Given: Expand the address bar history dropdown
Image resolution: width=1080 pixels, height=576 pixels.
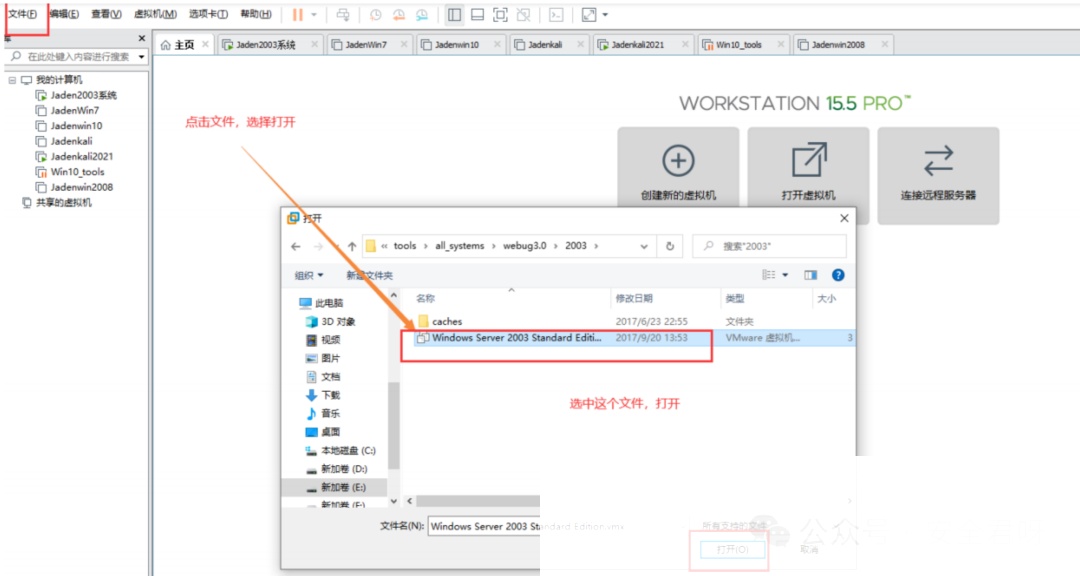Looking at the screenshot, I should click(x=644, y=247).
